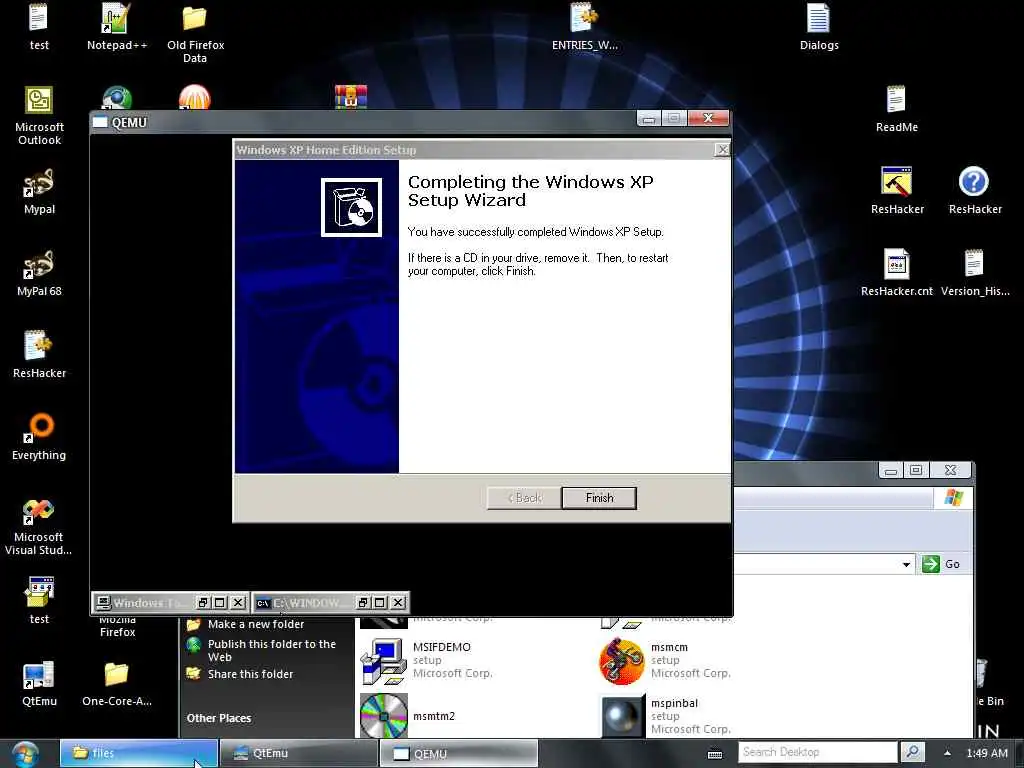Viewport: 1024px width, 768px height.
Task: Click Finish in the Windows XP Setup wizard
Action: [599, 498]
